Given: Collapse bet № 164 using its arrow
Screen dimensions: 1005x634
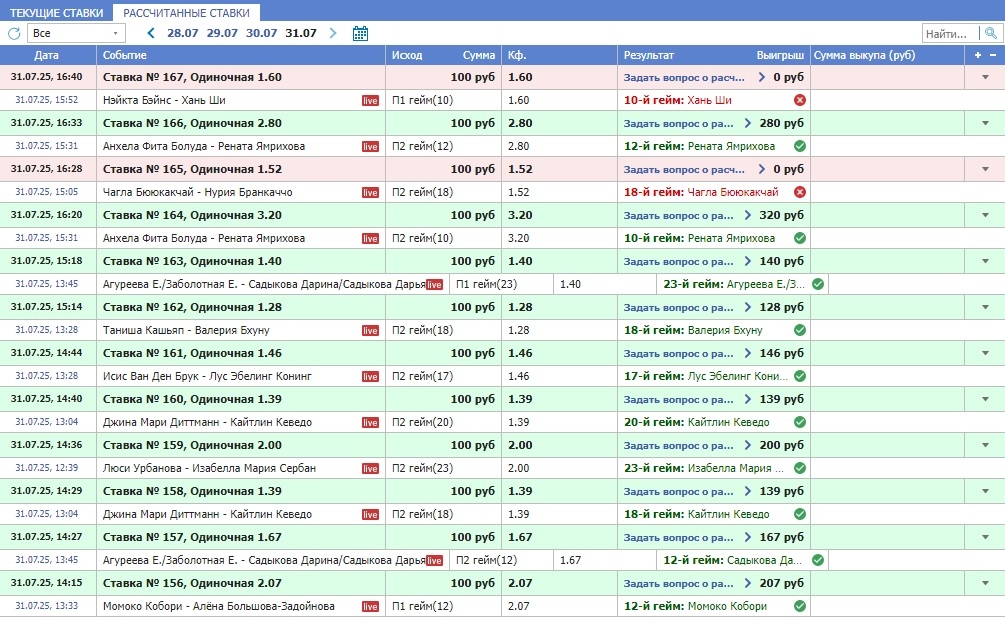Looking at the screenshot, I should 985,215.
